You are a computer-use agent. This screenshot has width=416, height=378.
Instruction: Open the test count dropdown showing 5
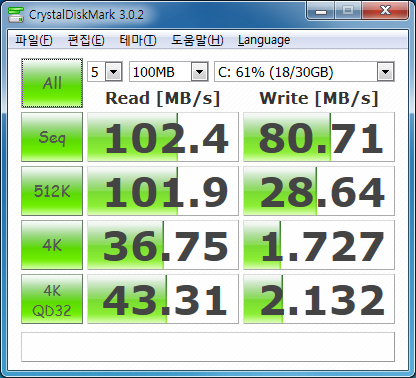pyautogui.click(x=105, y=71)
